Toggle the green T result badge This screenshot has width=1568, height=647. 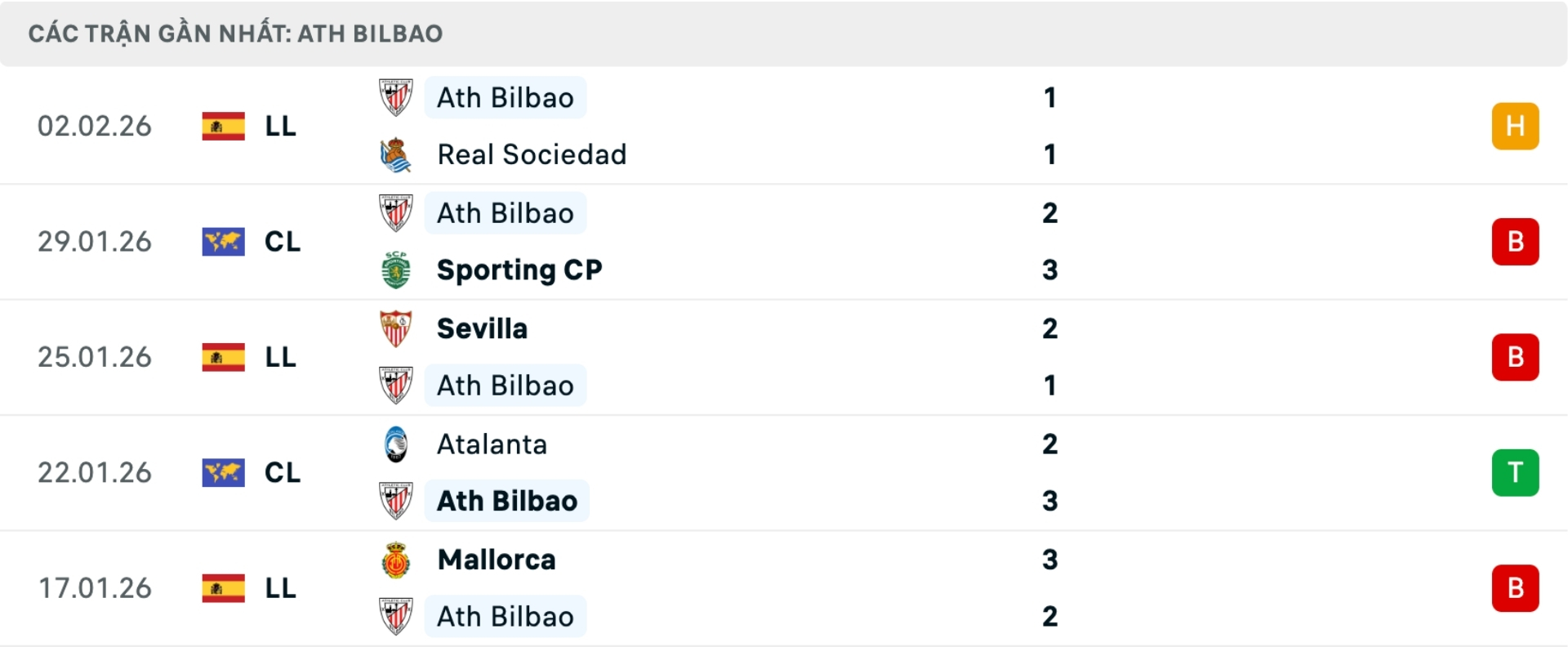pyautogui.click(x=1516, y=472)
